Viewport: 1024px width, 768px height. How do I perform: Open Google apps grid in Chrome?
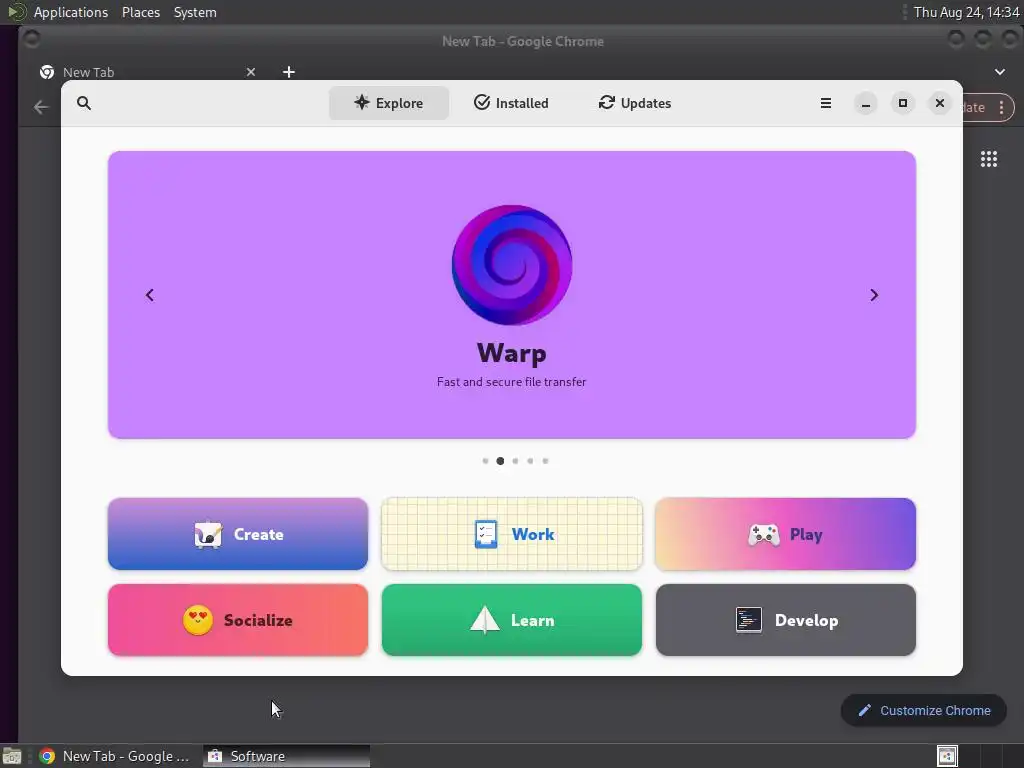pos(989,159)
